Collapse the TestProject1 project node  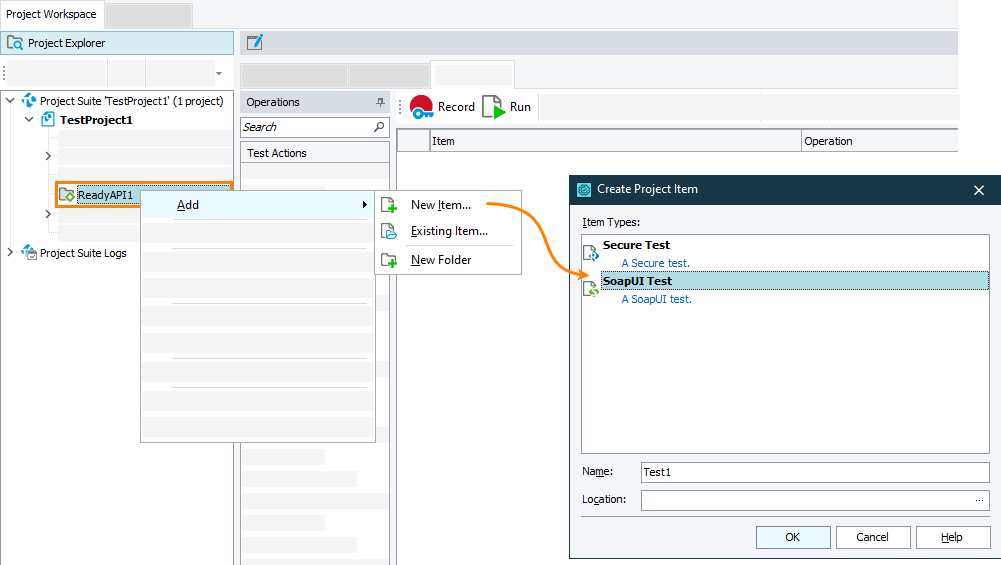tap(29, 120)
